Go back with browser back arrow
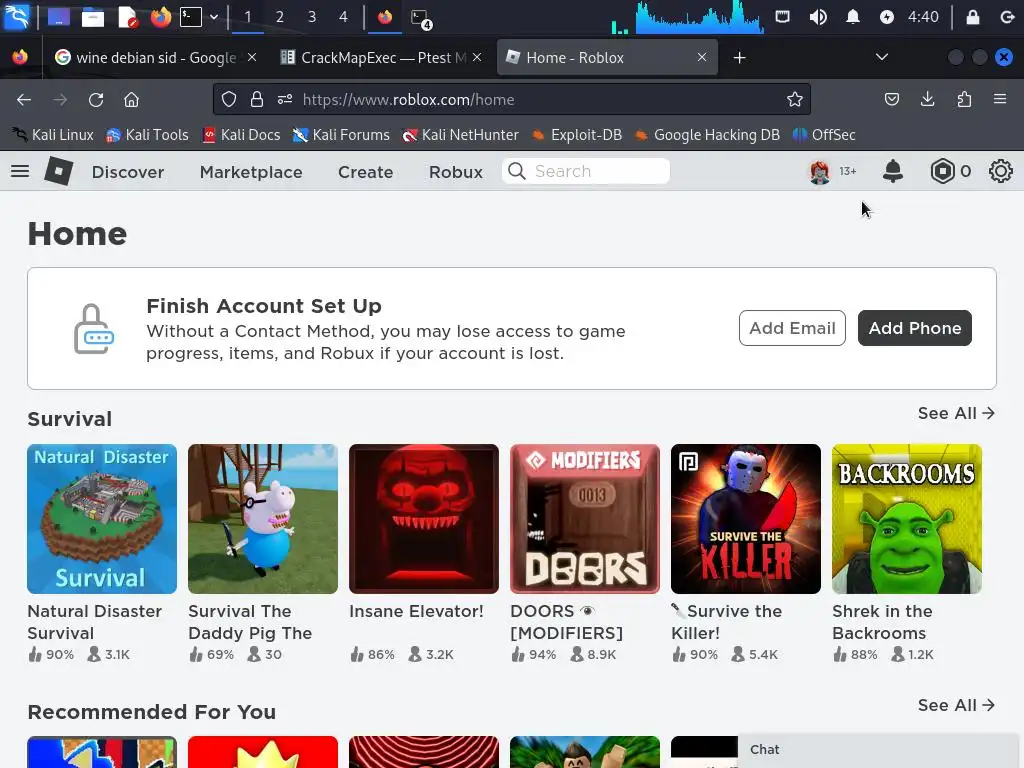 coord(24,99)
